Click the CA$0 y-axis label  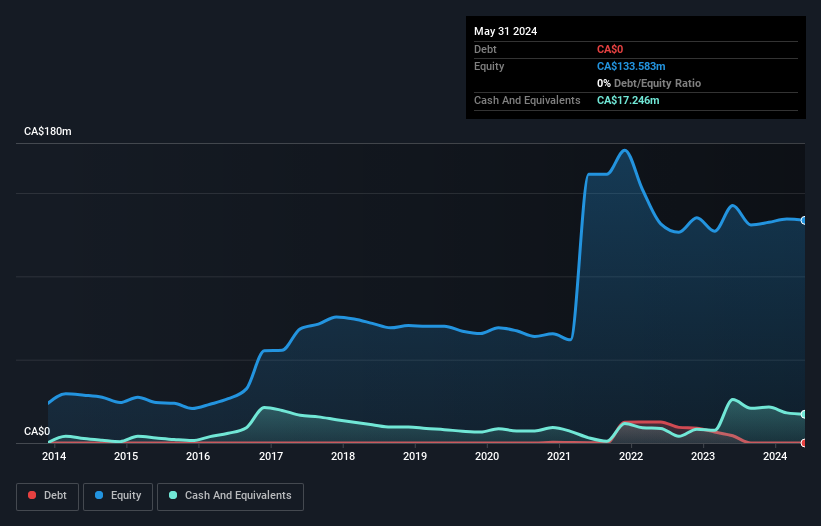click(x=37, y=431)
